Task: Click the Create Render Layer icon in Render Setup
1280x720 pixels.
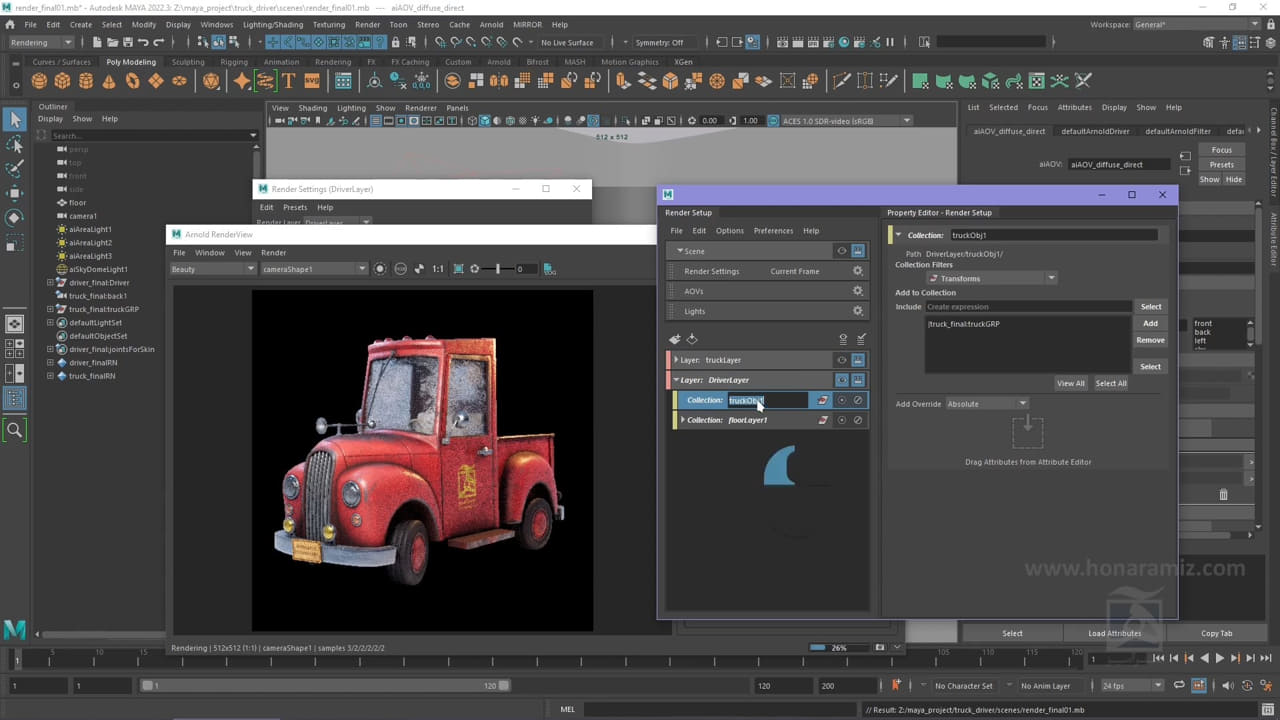Action: [675, 339]
